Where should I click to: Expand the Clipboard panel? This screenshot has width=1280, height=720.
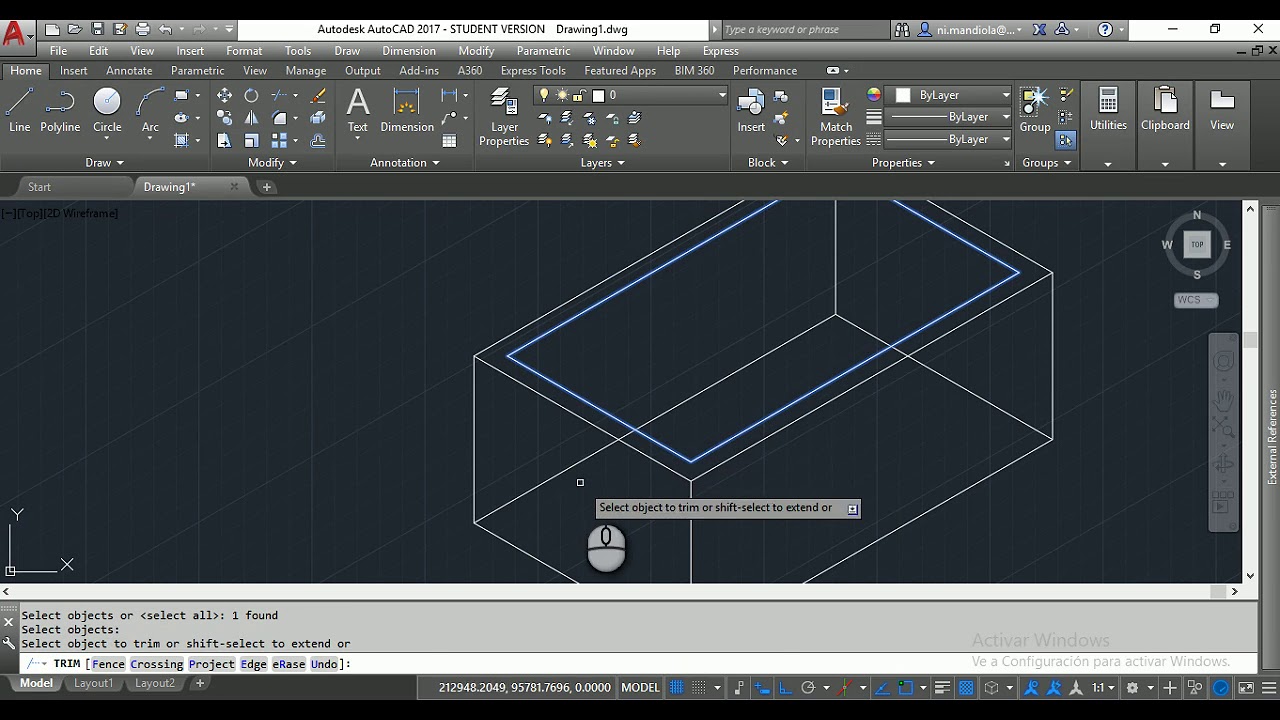point(1165,164)
